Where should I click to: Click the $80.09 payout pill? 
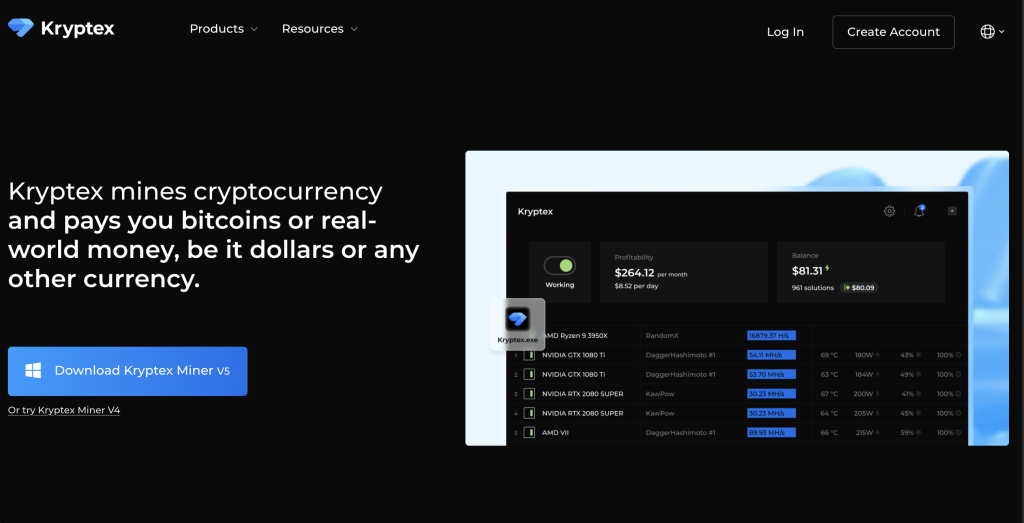coord(859,287)
